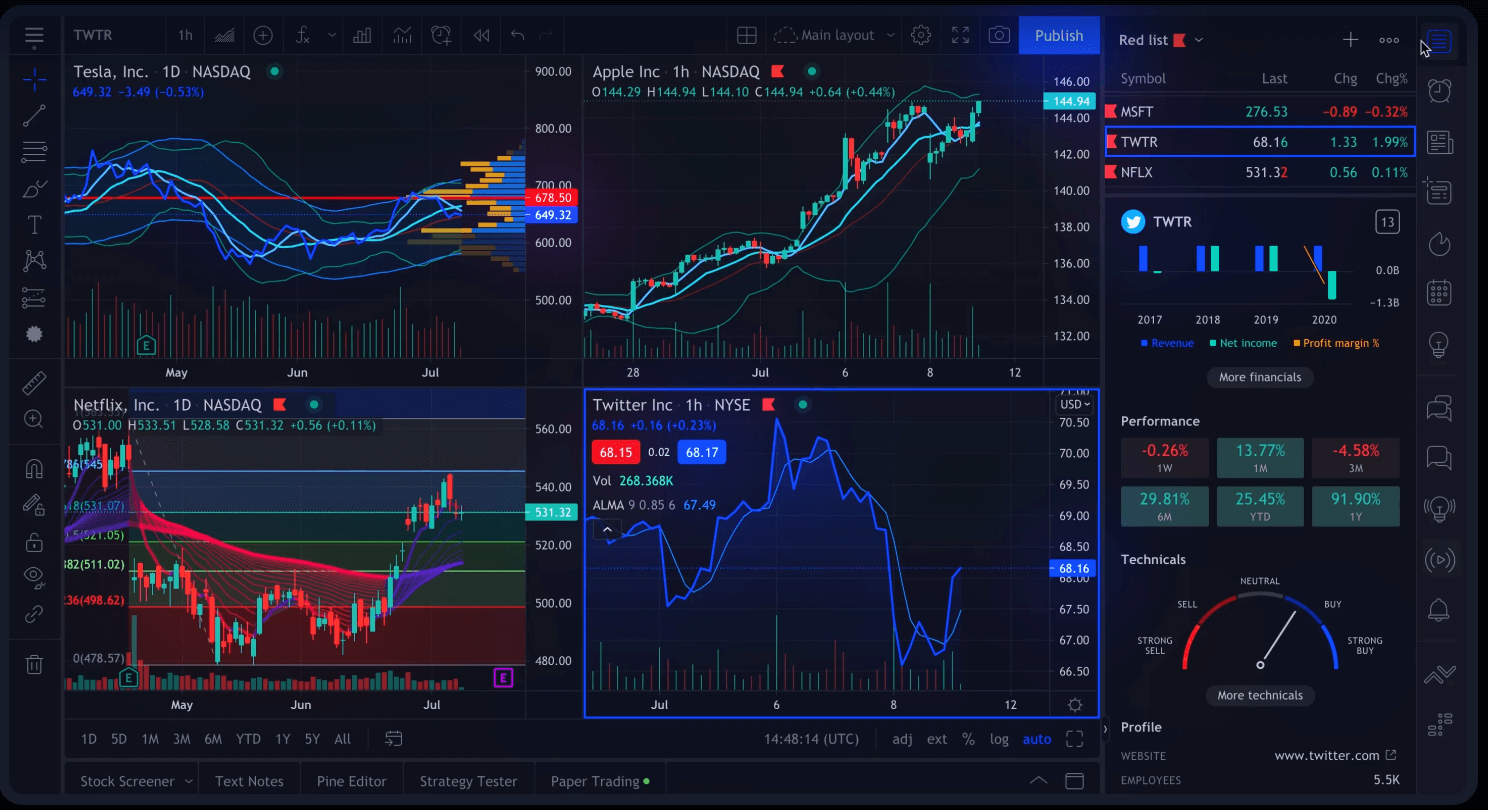The height and width of the screenshot is (810, 1488).
Task: Select the NFLX row in watchlist
Action: click(1260, 172)
